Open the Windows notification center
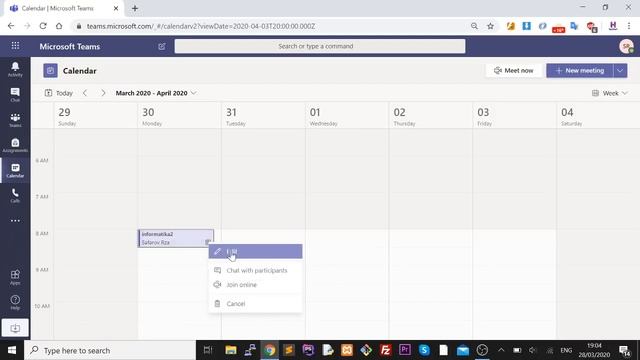 click(624, 350)
